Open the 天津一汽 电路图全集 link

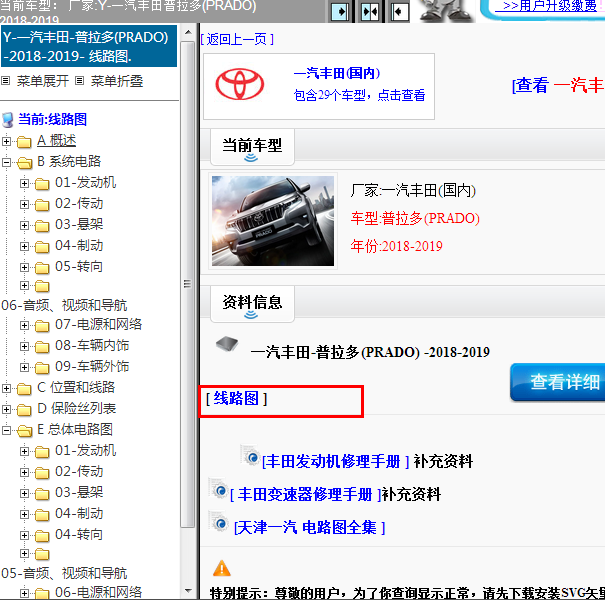pyautogui.click(x=309, y=527)
